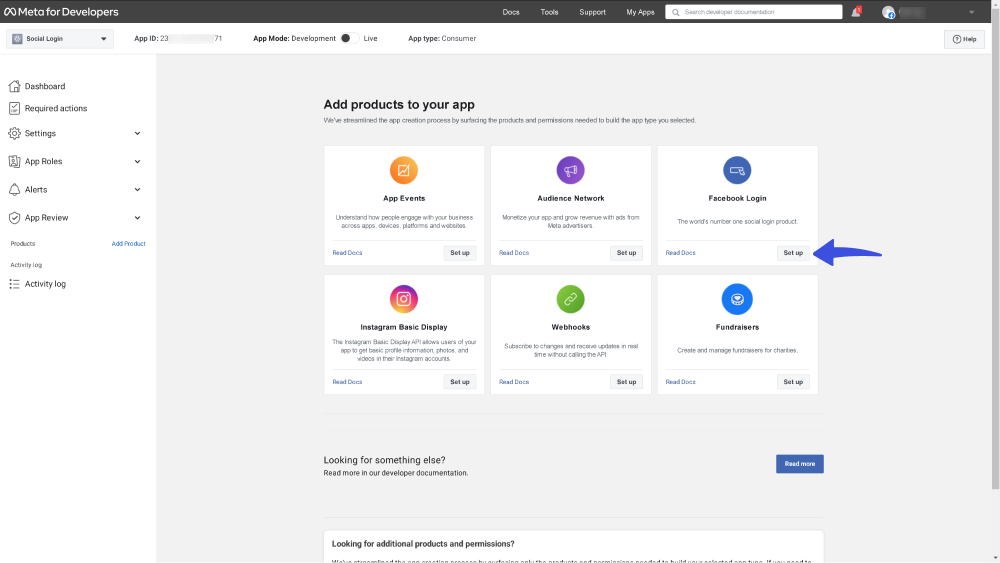This screenshot has height=563, width=1000.
Task: Open Read Docs for Facebook Login
Action: [x=680, y=253]
